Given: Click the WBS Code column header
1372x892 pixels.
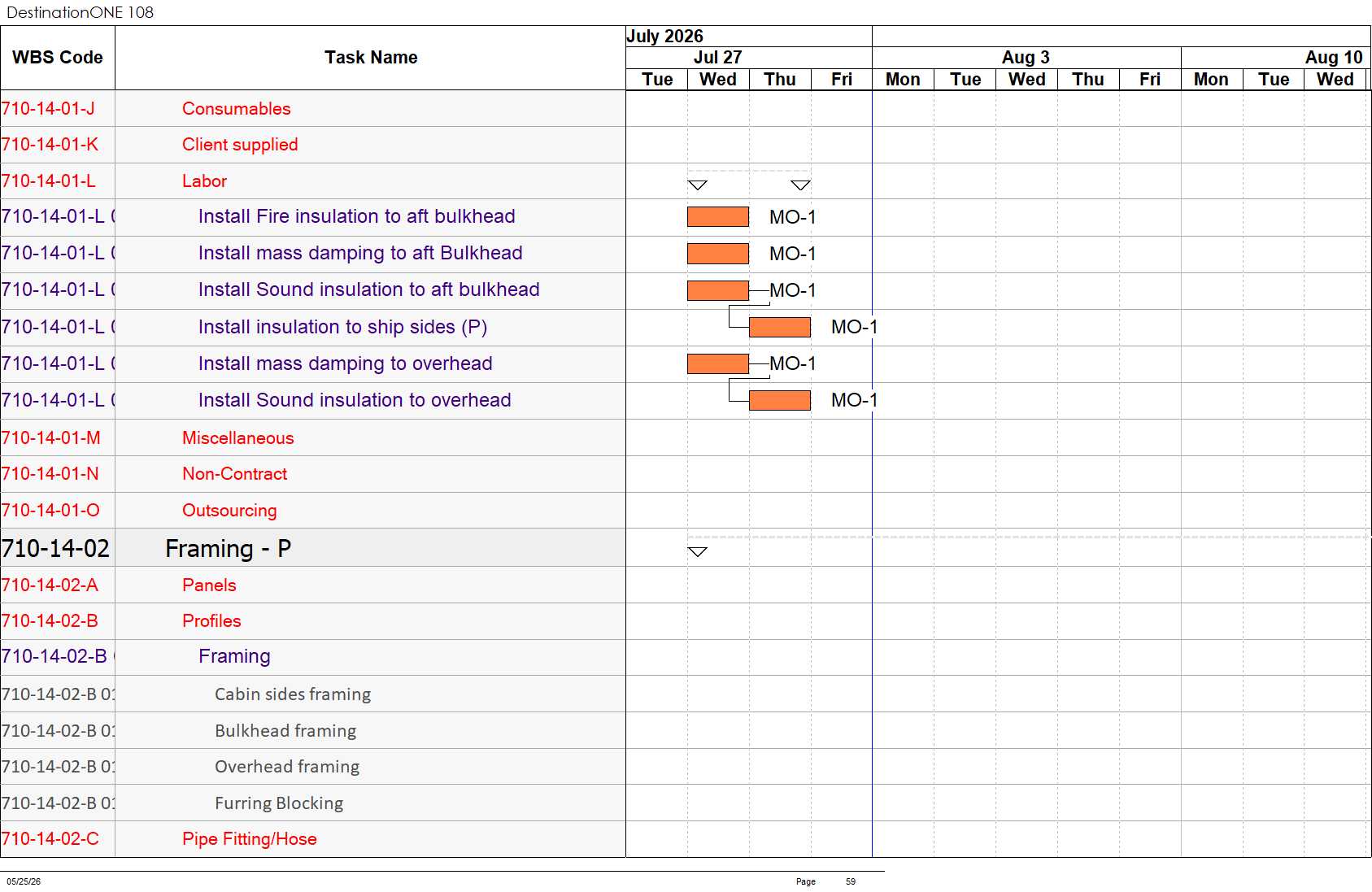Looking at the screenshot, I should (58, 58).
